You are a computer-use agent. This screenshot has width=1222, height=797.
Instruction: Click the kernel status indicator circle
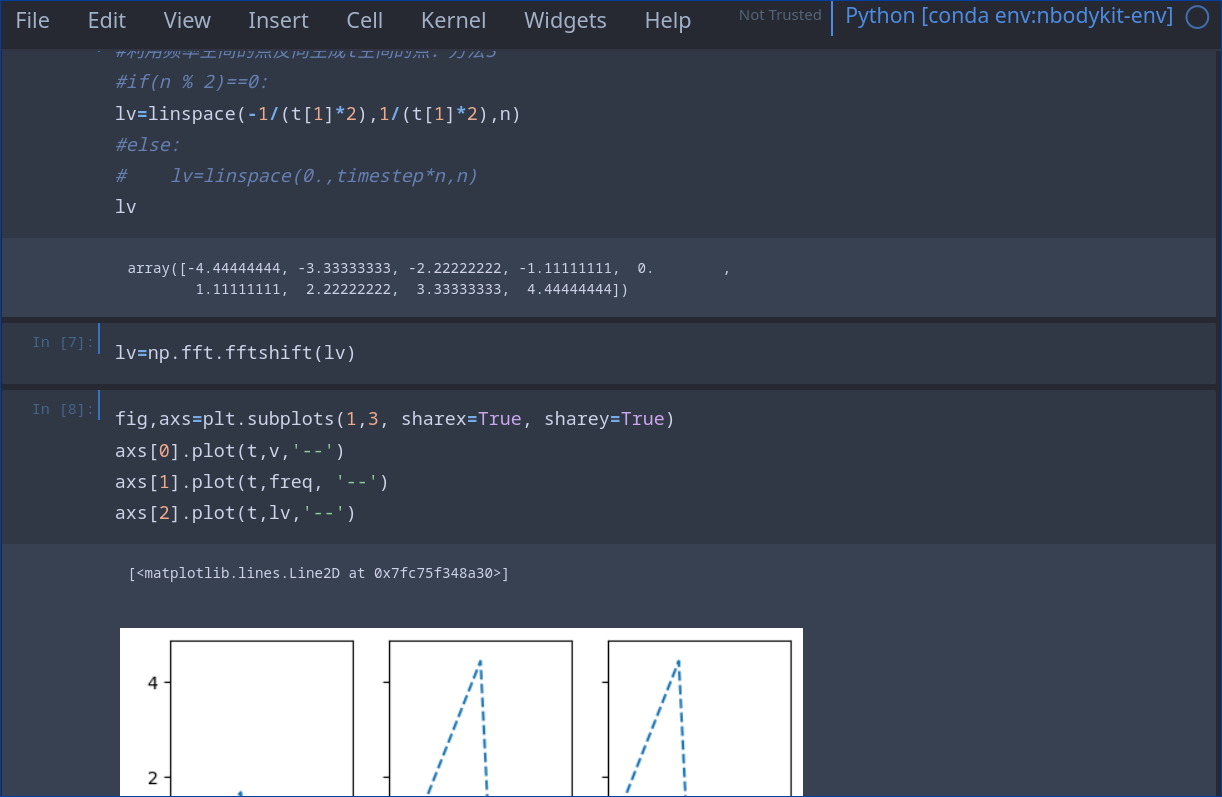coord(1197,17)
